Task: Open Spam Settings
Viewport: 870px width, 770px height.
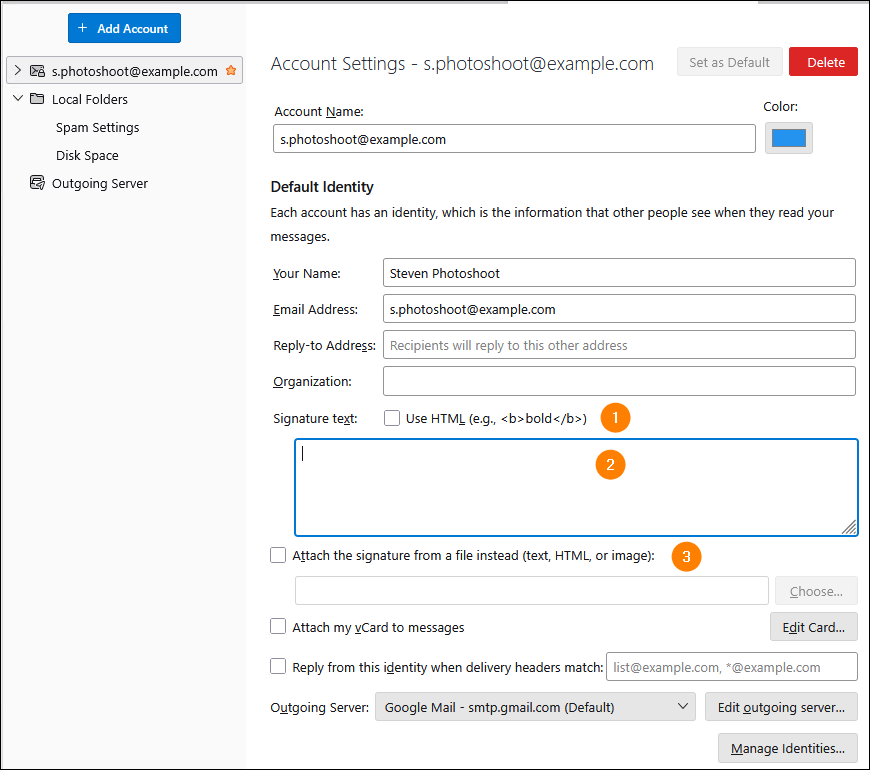Action: [98, 128]
